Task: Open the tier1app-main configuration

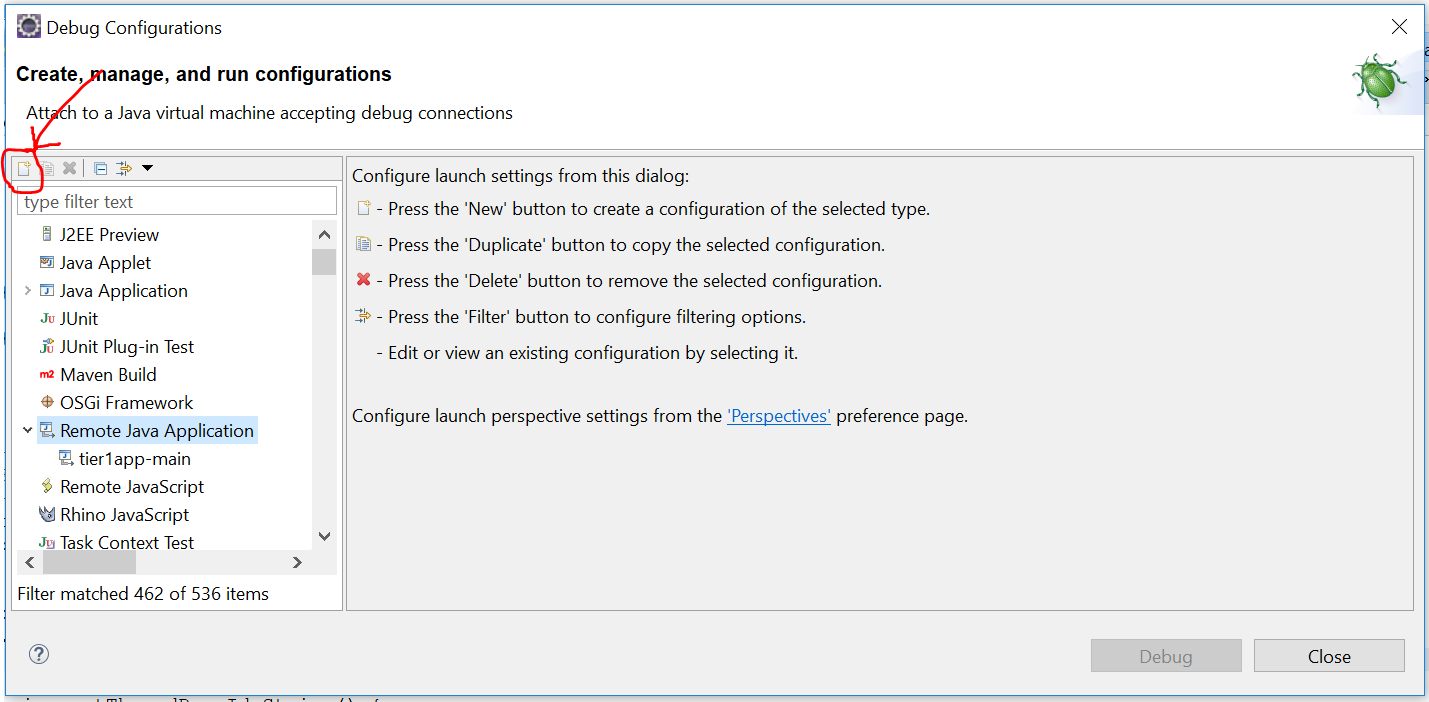Action: point(135,459)
